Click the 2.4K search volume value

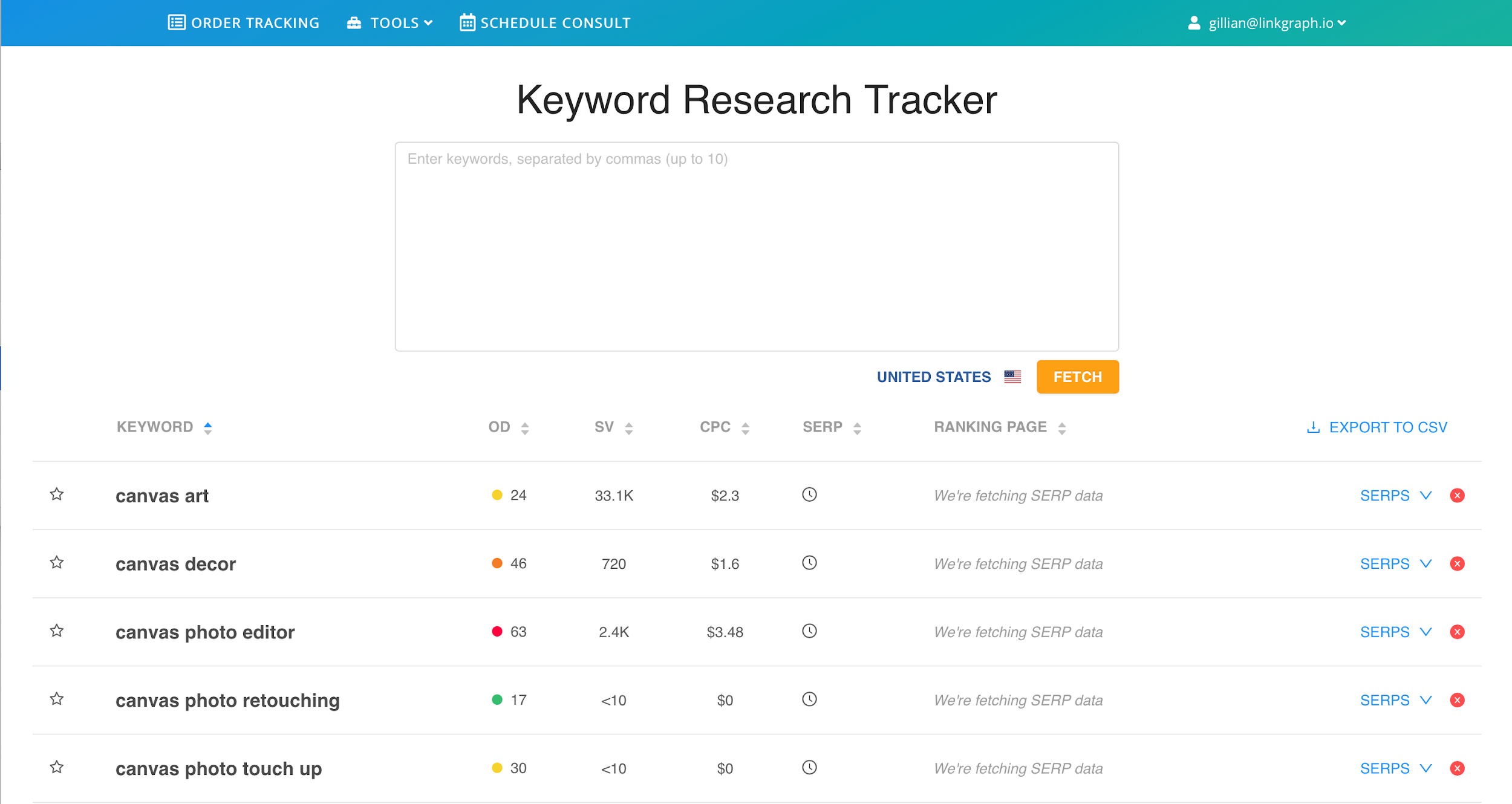point(614,632)
